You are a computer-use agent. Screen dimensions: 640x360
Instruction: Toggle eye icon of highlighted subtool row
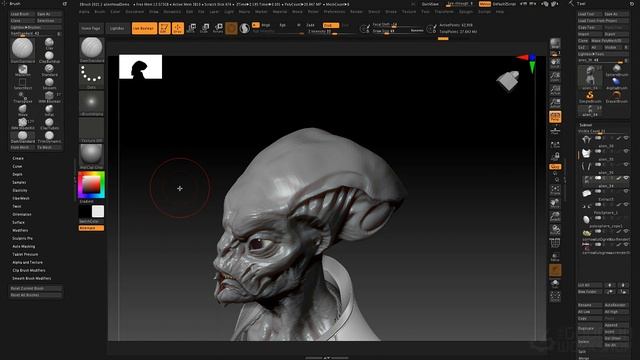(626, 178)
